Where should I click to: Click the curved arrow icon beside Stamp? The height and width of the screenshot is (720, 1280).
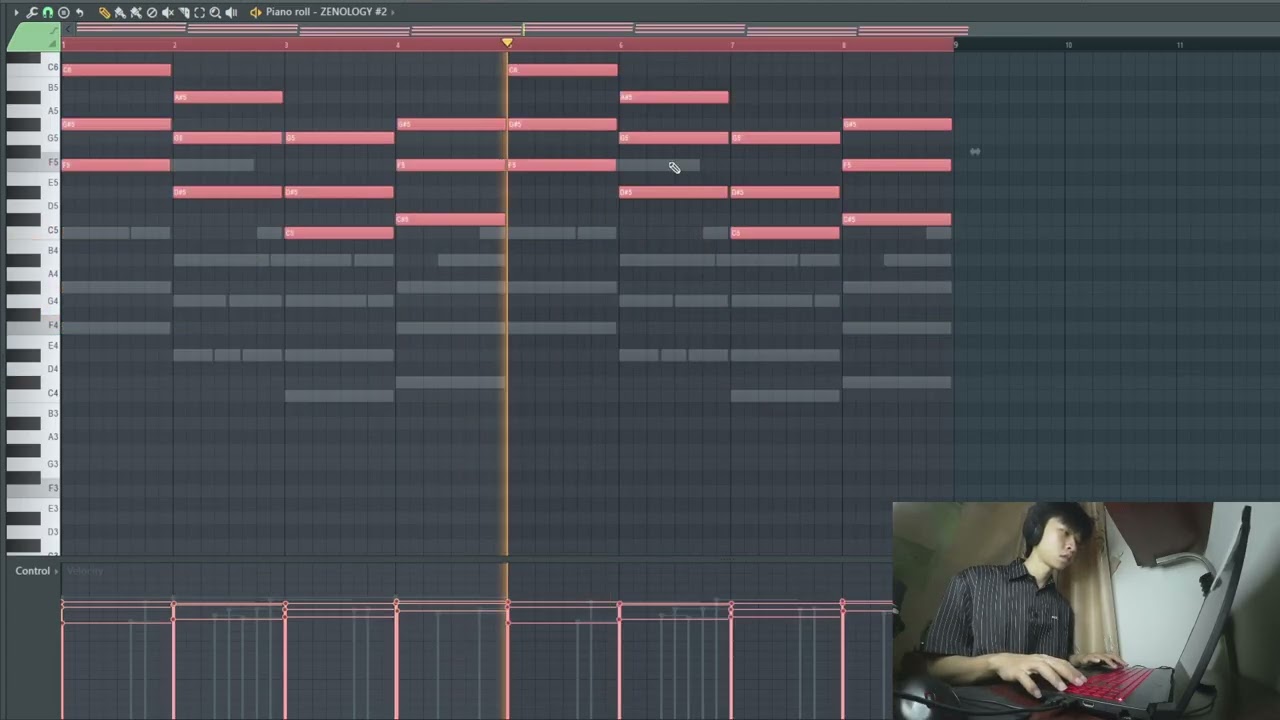tap(80, 13)
